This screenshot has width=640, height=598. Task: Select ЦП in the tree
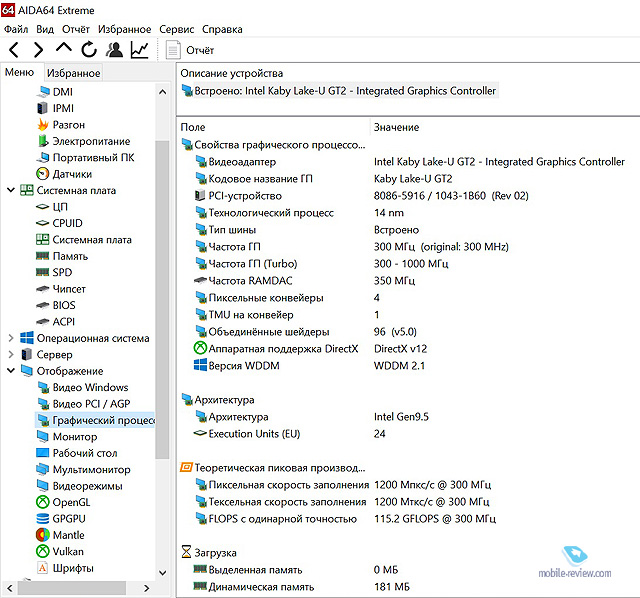52,207
